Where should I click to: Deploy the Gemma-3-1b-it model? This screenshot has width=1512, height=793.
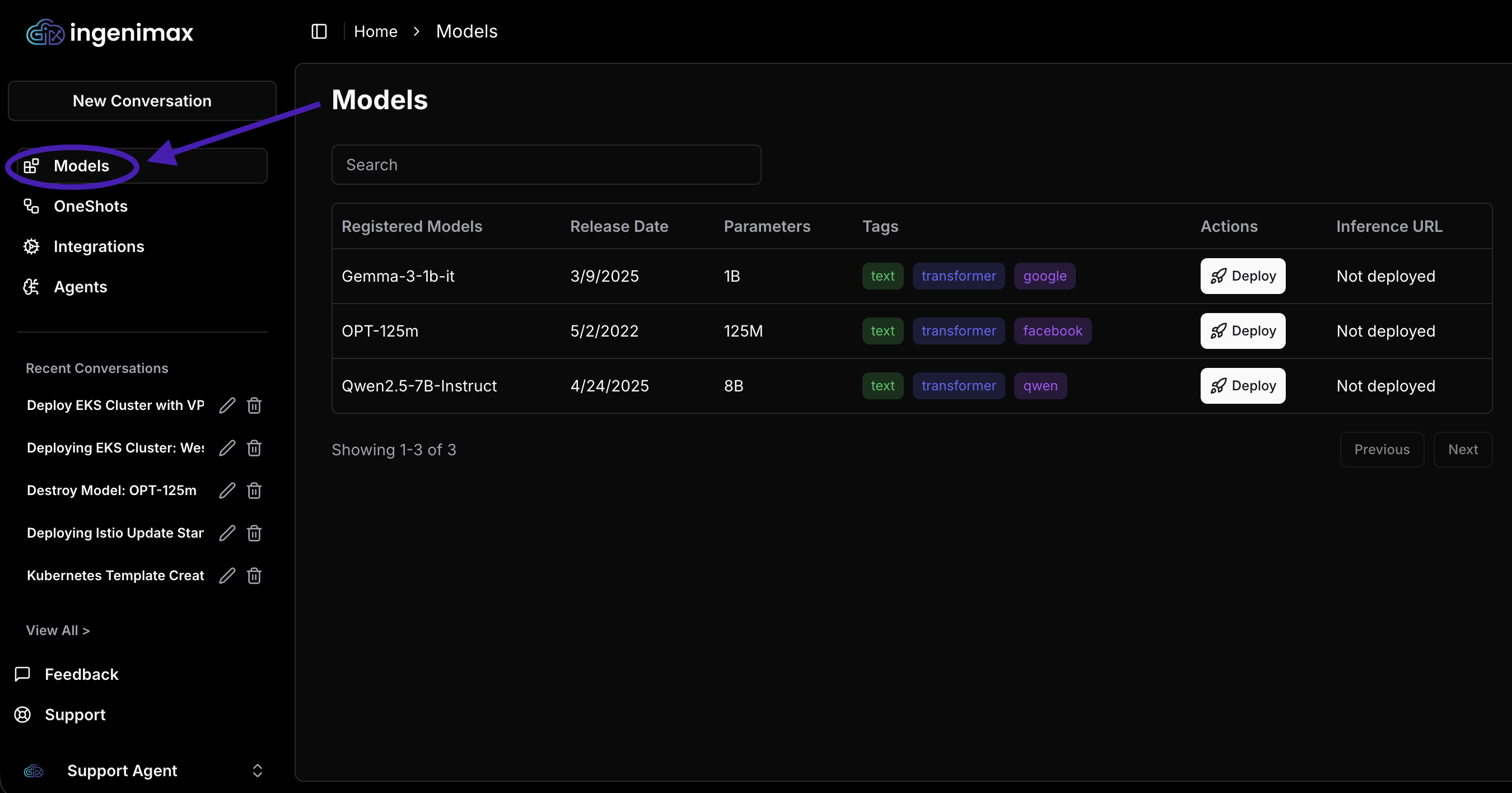coord(1242,276)
